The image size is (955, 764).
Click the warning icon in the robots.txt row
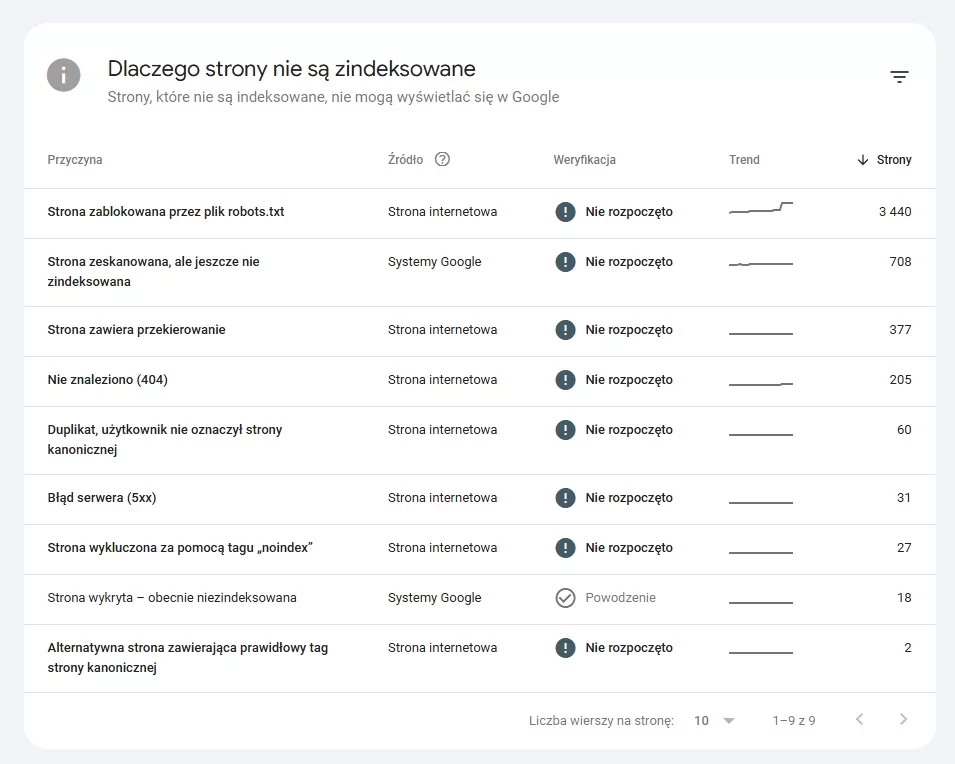click(565, 212)
